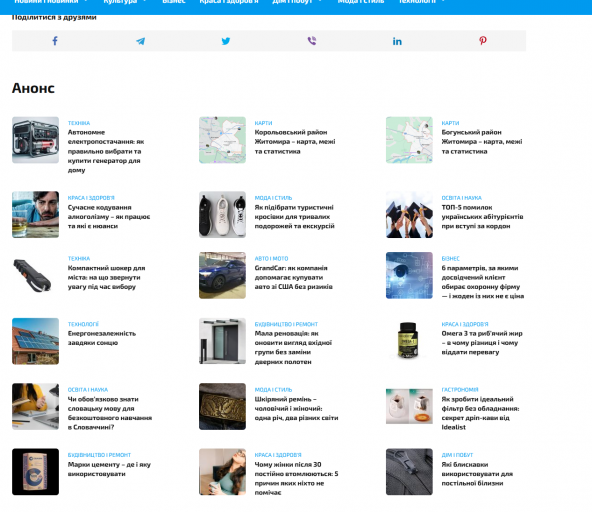This screenshot has height=512, width=592.
Task: Open 'Шкіряний ремінь' article headline
Action: click(296, 408)
